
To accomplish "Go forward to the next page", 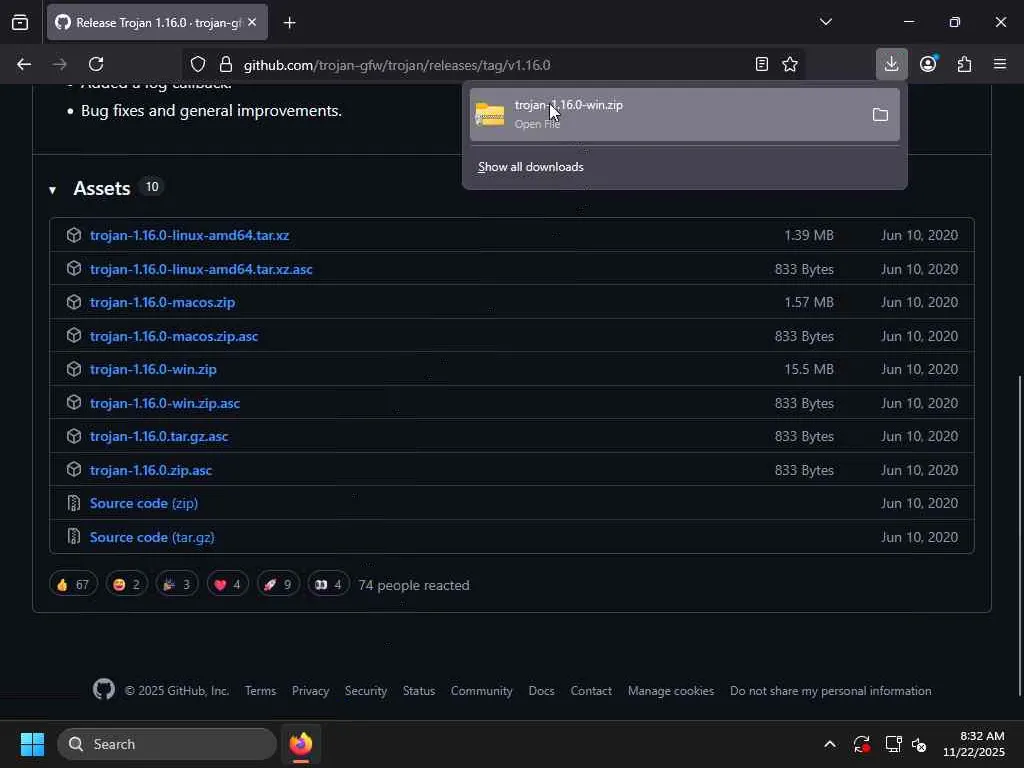I will tap(59, 64).
